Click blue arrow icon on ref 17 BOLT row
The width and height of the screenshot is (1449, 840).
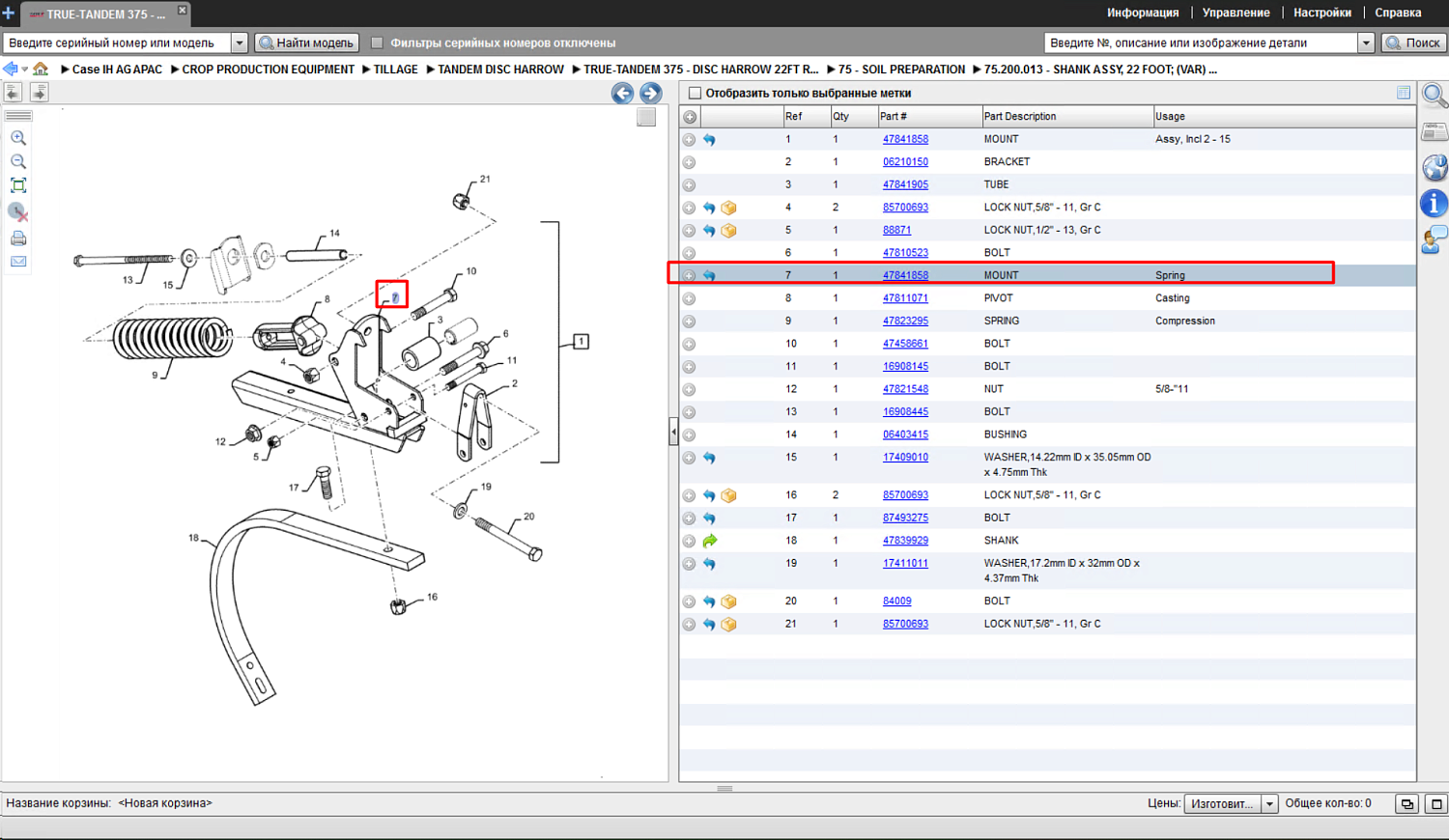(710, 518)
